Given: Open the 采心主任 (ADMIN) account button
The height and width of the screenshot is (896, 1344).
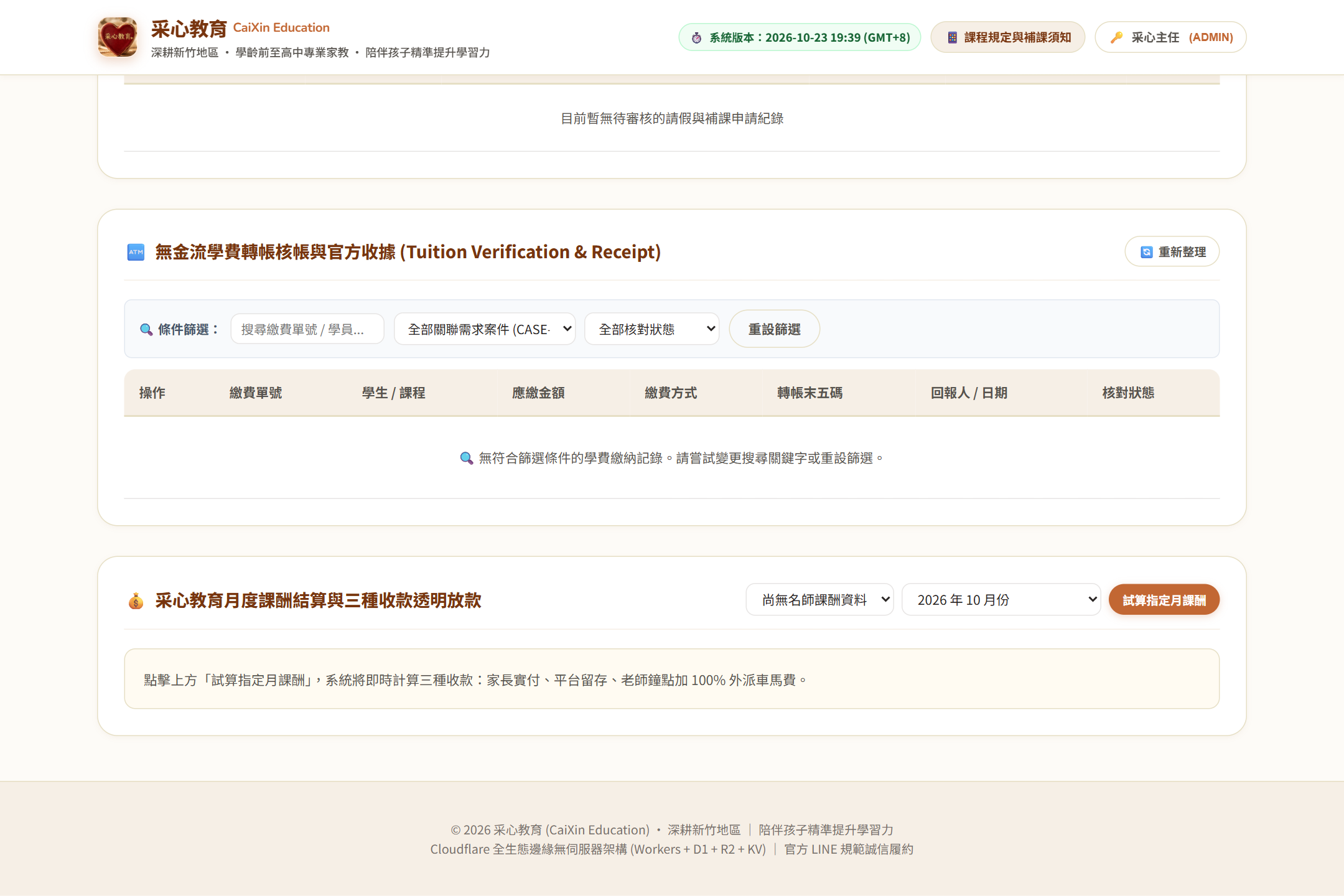Looking at the screenshot, I should click(1170, 37).
